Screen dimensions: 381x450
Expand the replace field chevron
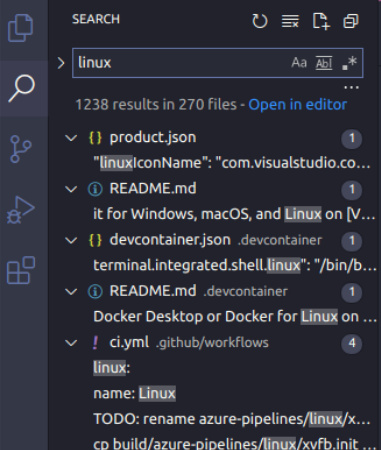[x=61, y=63]
